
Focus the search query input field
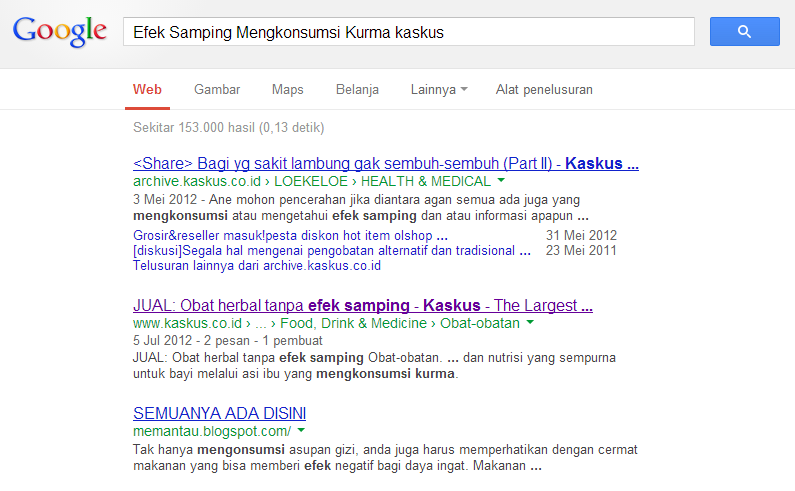[x=409, y=32]
